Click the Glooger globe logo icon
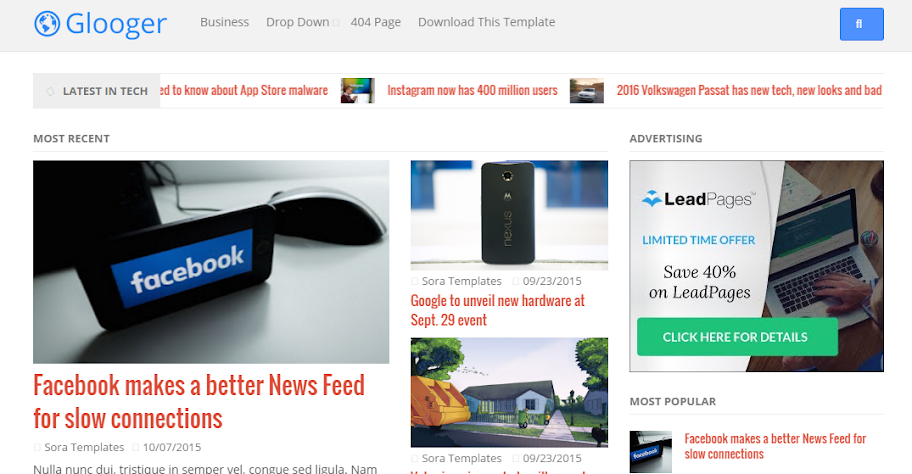Image resolution: width=912 pixels, height=474 pixels. [x=47, y=24]
